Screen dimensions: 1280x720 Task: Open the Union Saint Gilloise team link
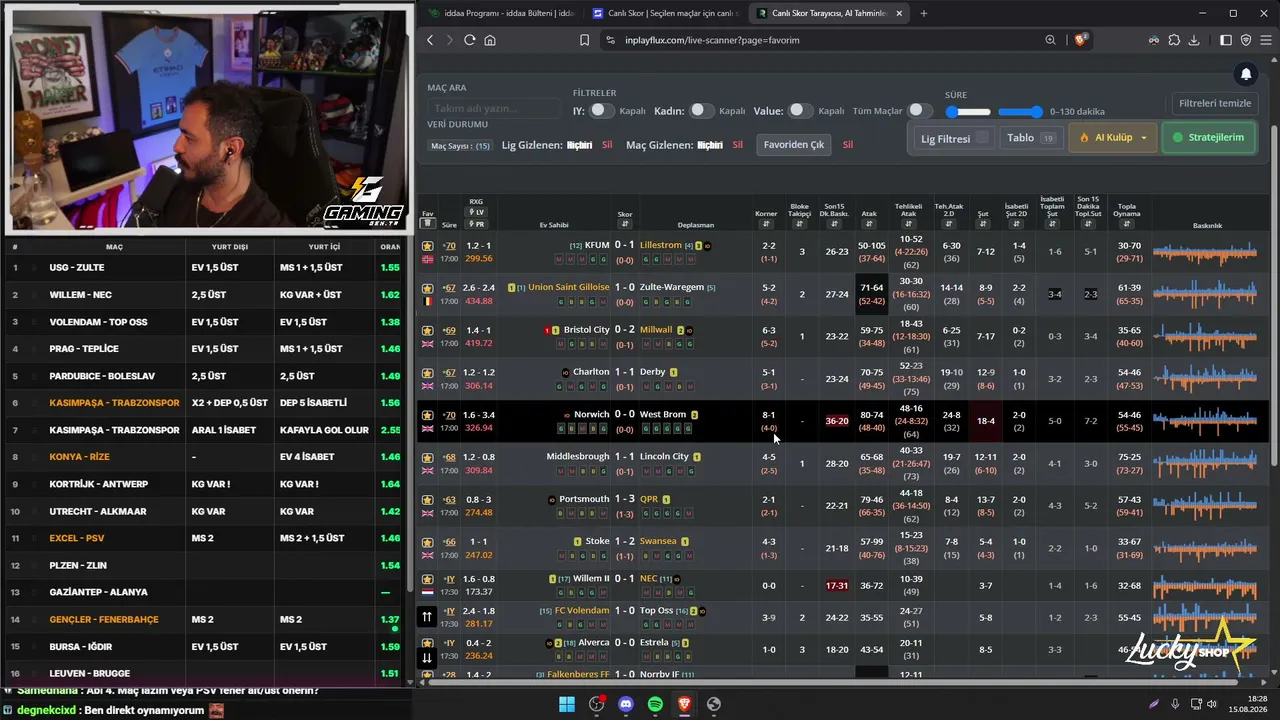[x=568, y=287]
